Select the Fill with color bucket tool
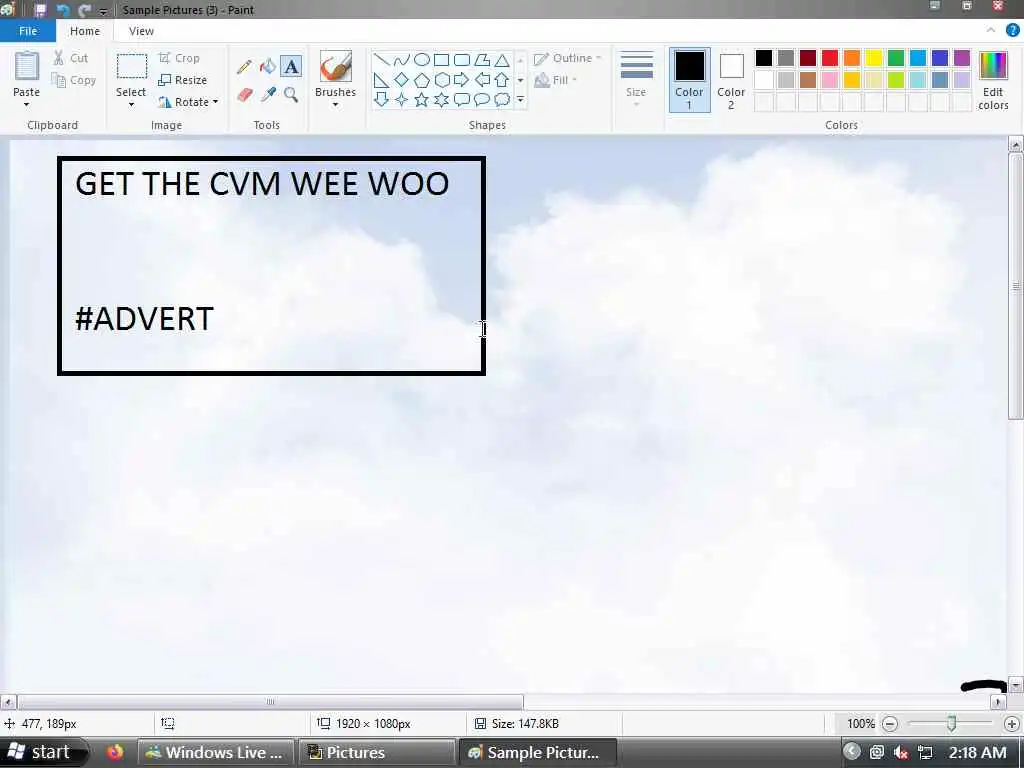Image resolution: width=1024 pixels, height=768 pixels. pos(268,67)
